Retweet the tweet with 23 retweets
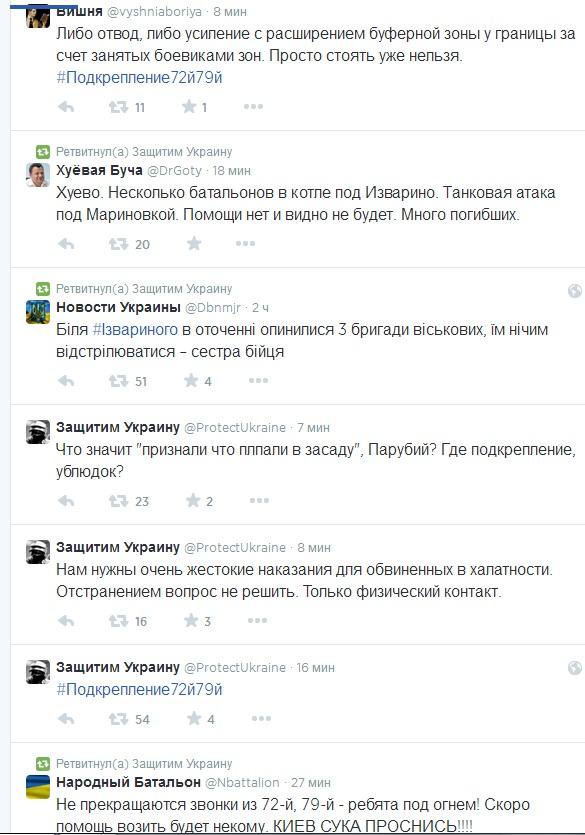The width and height of the screenshot is (585, 835). 118,501
